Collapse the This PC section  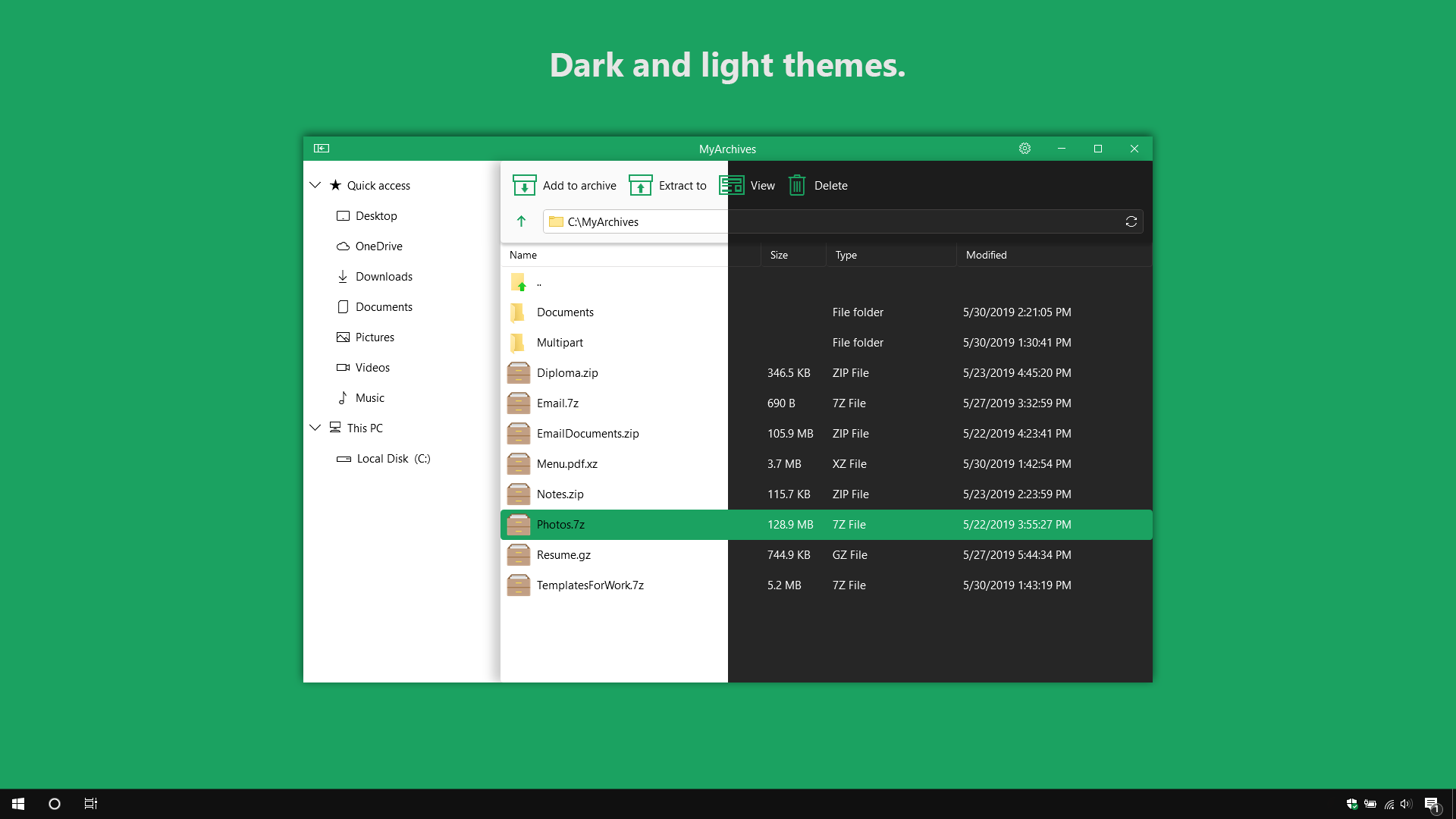point(315,428)
